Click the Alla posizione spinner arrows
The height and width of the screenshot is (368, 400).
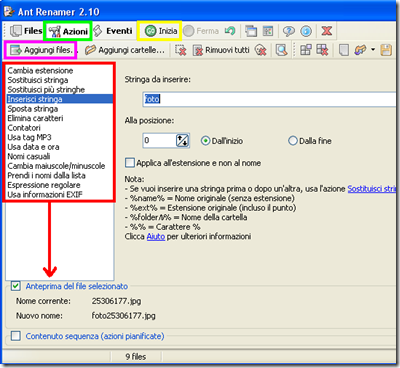coord(182,140)
